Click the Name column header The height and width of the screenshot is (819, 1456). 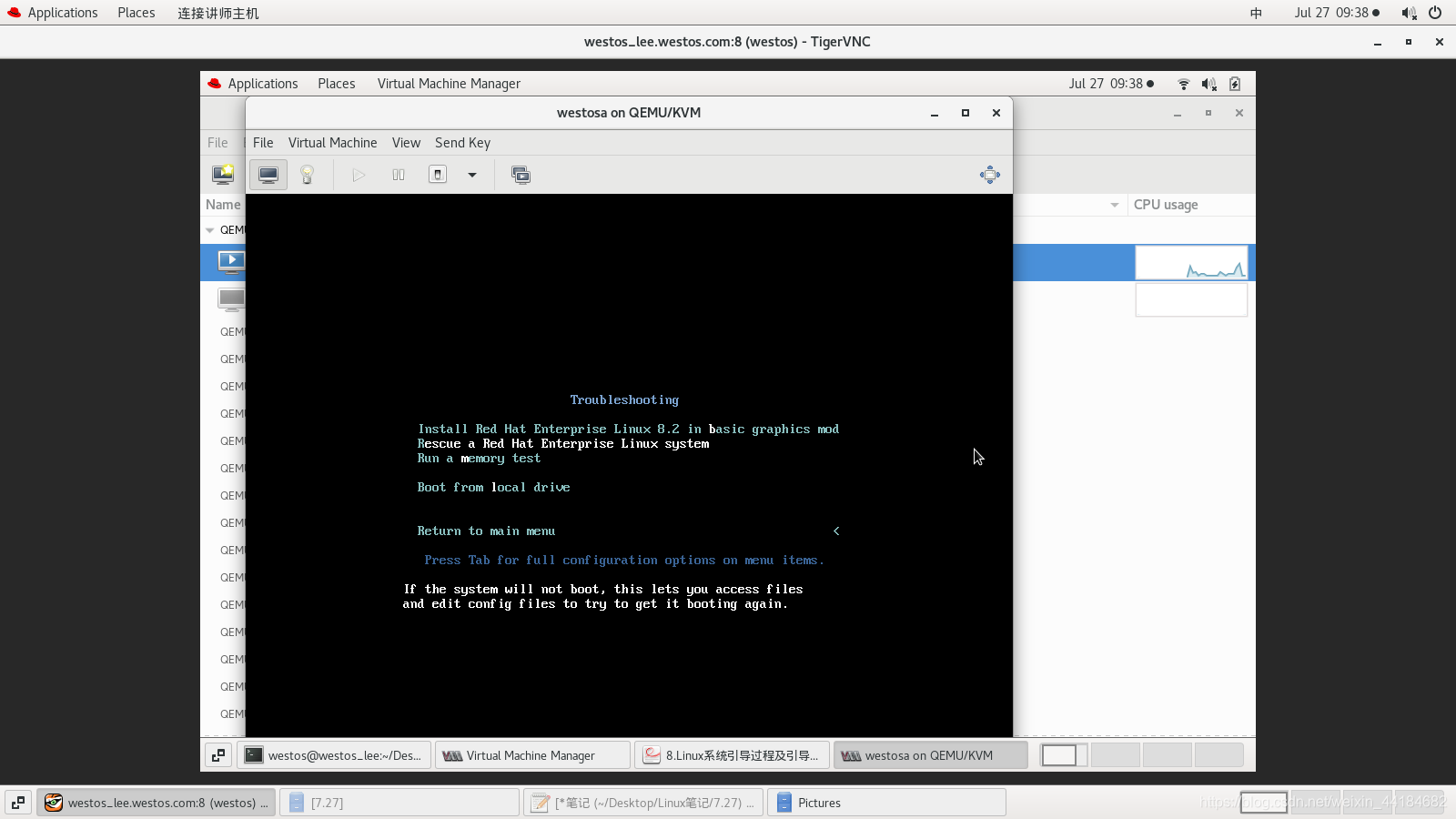point(223,205)
